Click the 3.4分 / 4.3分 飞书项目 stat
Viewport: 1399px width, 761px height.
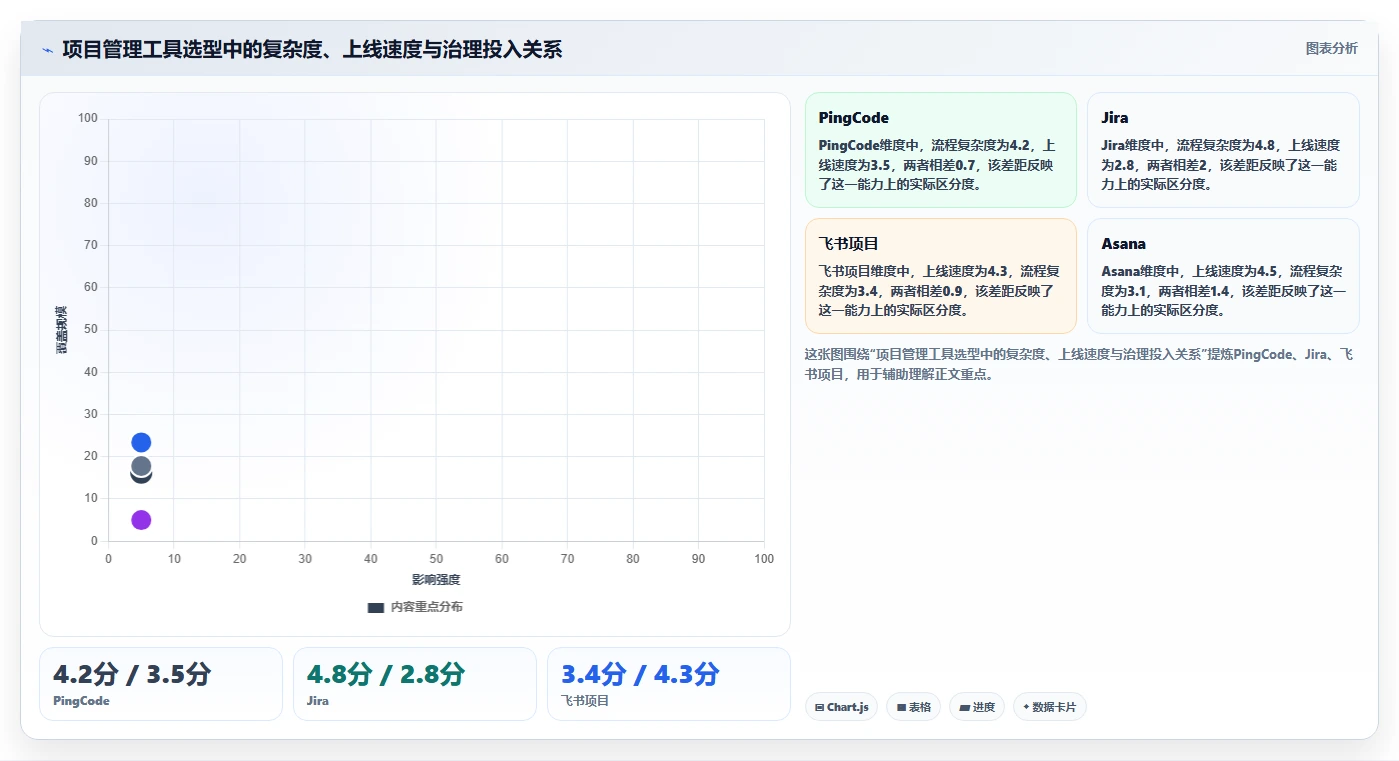tap(669, 684)
